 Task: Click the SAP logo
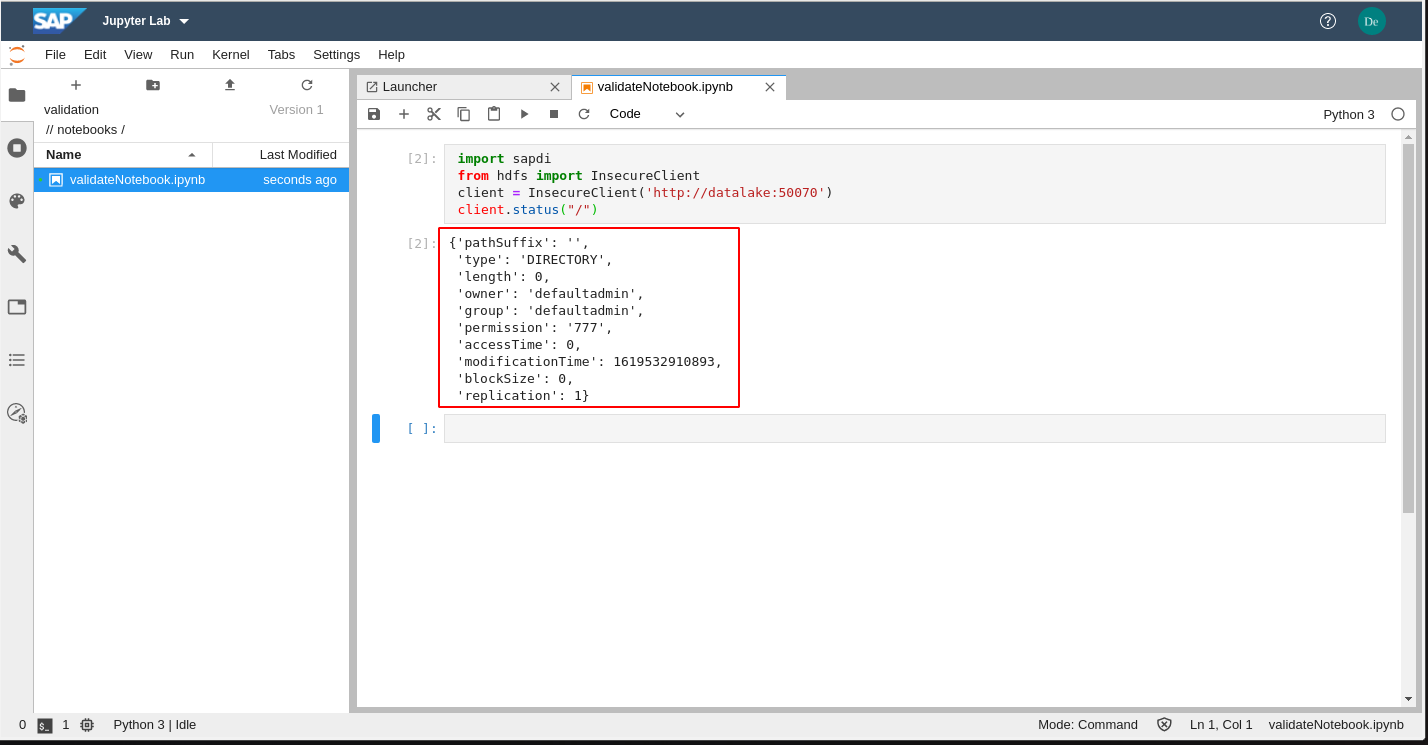[59, 20]
